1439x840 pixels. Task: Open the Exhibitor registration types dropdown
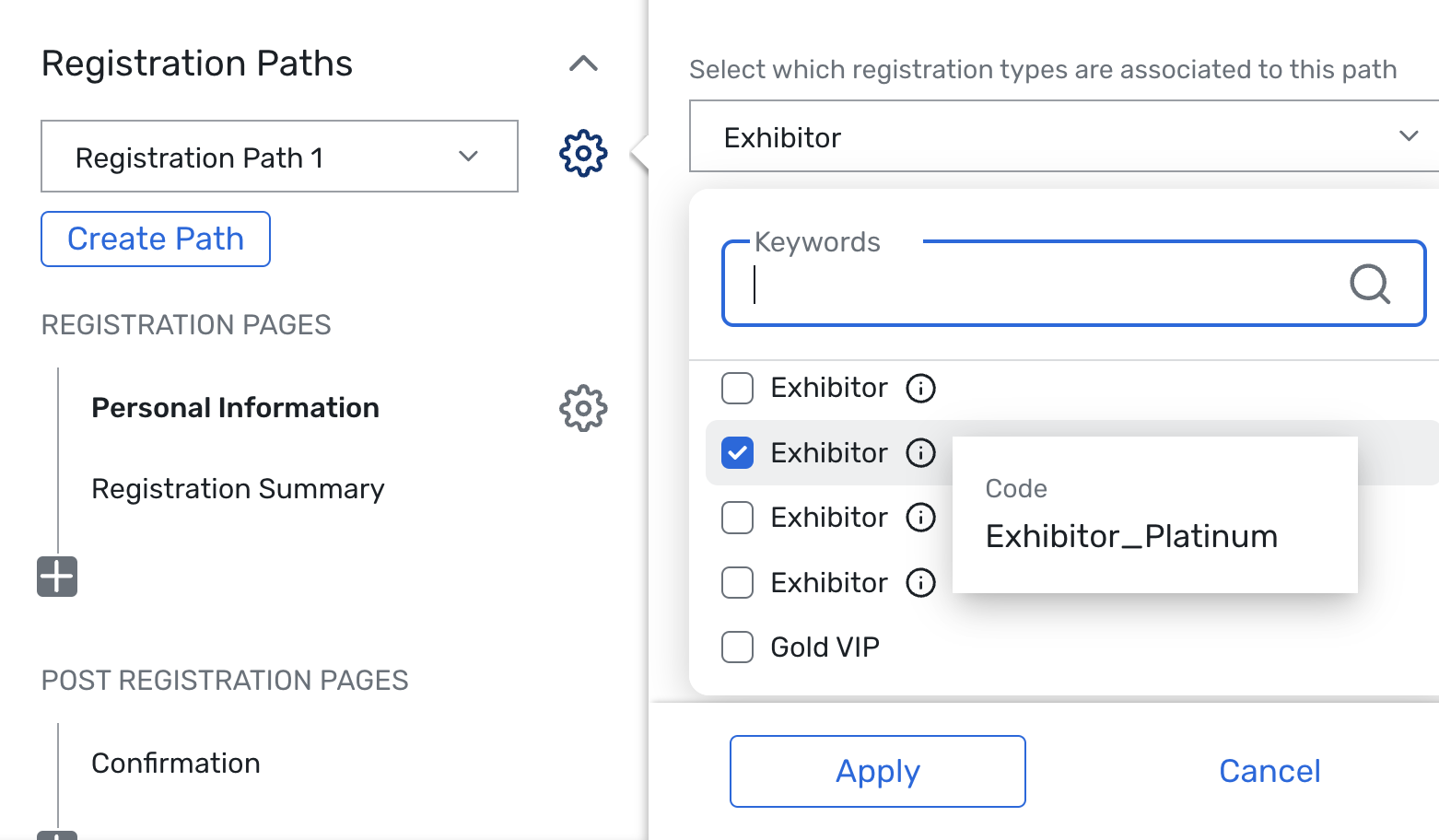(x=1064, y=136)
